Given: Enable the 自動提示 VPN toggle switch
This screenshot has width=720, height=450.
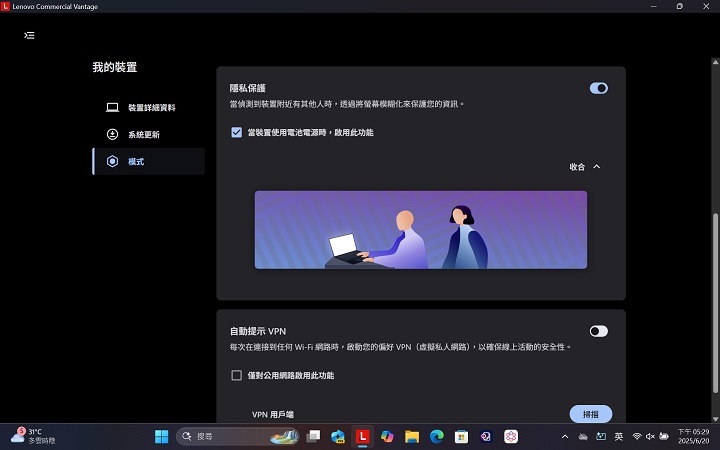Looking at the screenshot, I should pyautogui.click(x=599, y=331).
